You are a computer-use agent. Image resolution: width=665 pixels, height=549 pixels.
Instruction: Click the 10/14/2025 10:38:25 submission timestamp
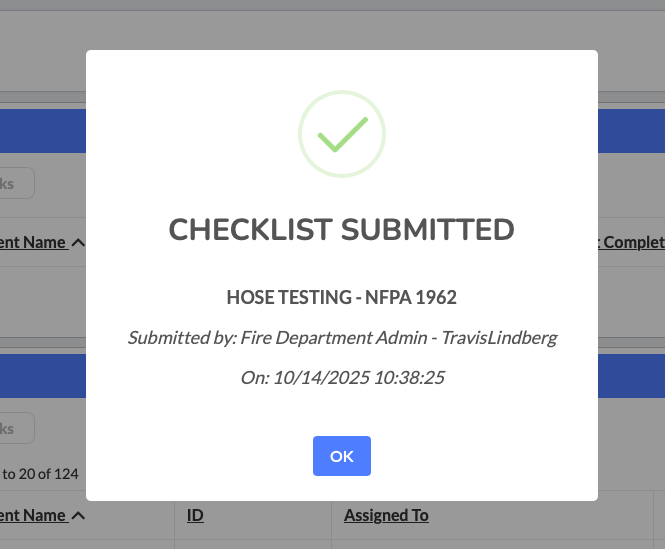coord(359,378)
